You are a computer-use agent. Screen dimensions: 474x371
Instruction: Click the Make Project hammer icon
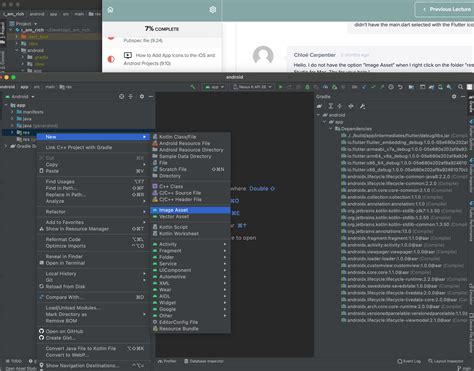tap(193, 87)
